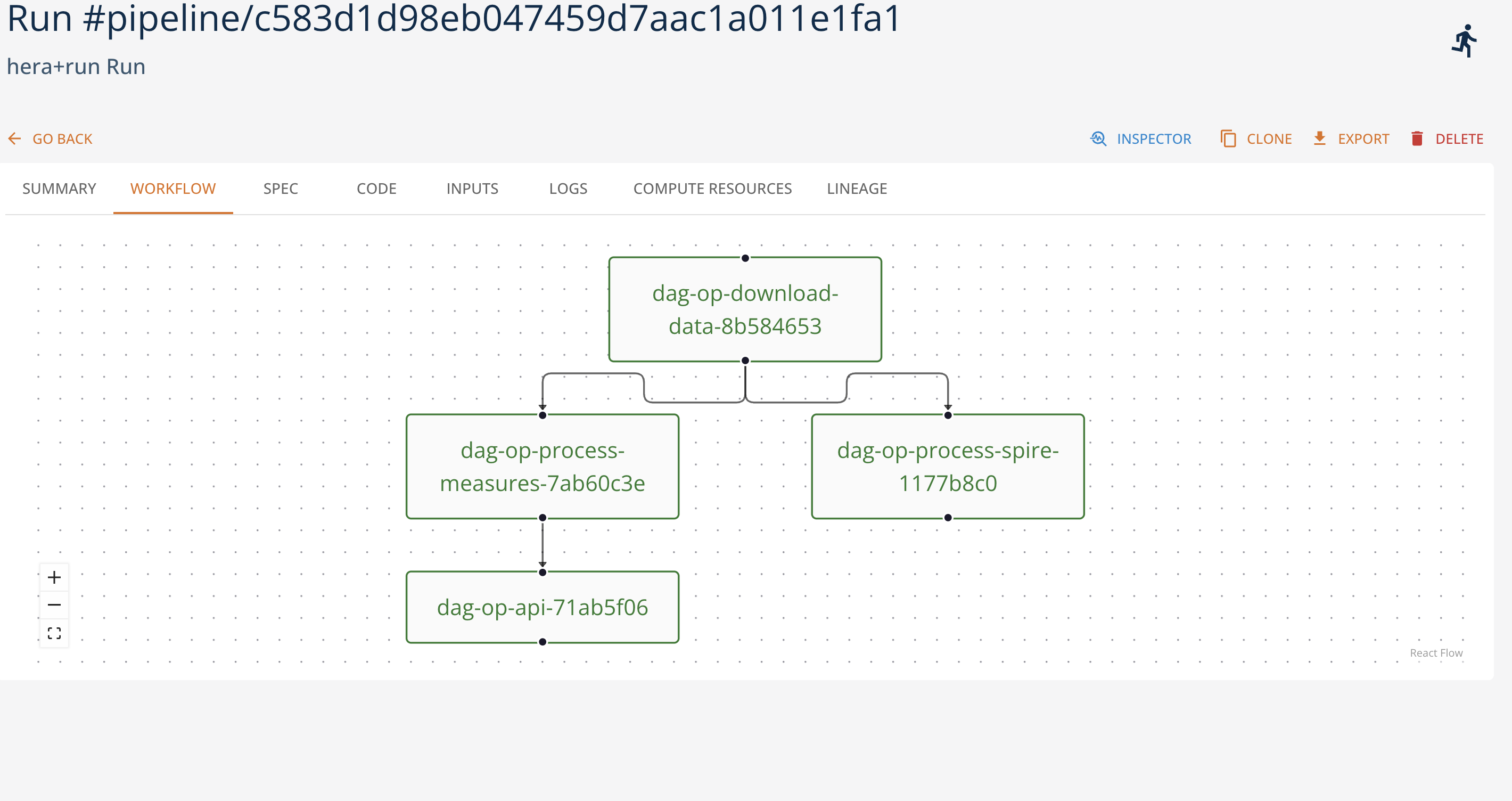1512x801 pixels.
Task: View the Compute Resources tab
Action: [x=712, y=189]
